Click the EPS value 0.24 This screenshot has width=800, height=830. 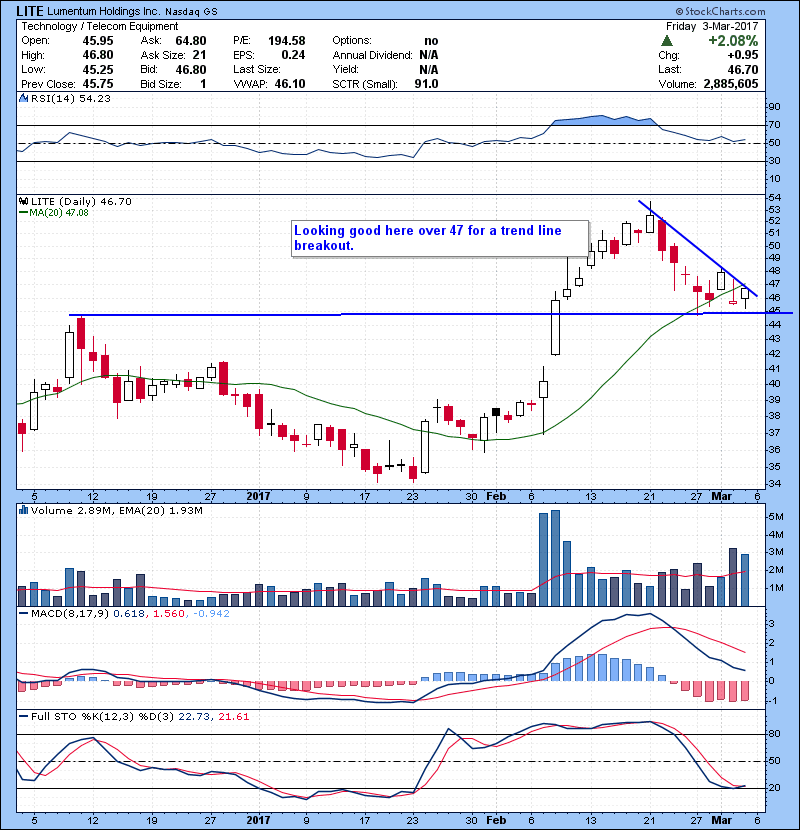[293, 55]
